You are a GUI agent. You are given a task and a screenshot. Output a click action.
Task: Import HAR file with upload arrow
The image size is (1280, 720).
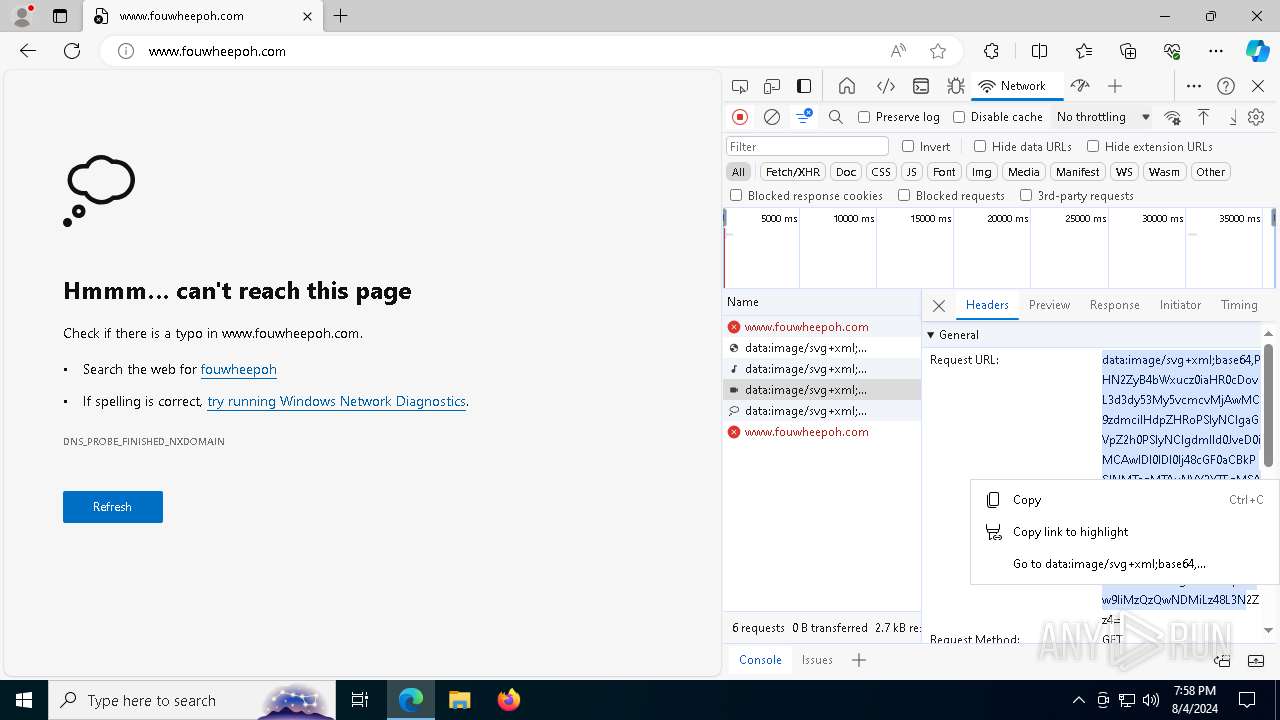click(1204, 117)
